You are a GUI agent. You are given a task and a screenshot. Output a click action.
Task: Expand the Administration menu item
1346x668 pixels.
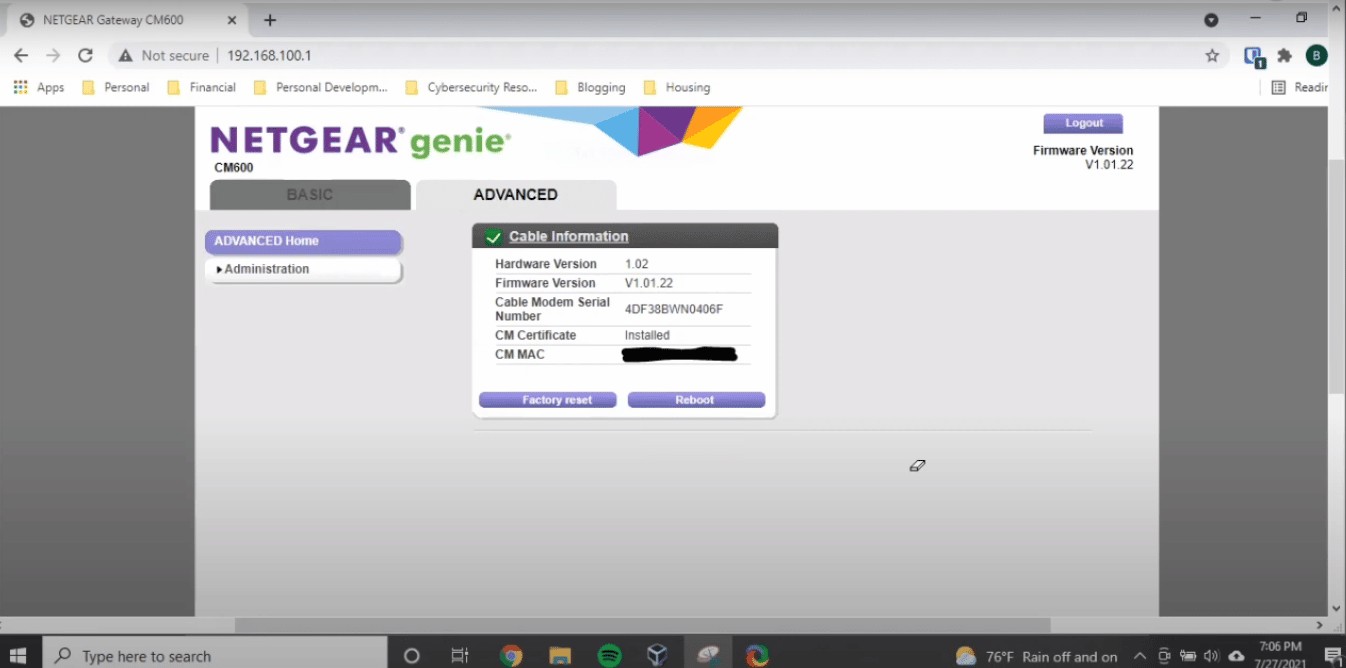click(x=266, y=268)
